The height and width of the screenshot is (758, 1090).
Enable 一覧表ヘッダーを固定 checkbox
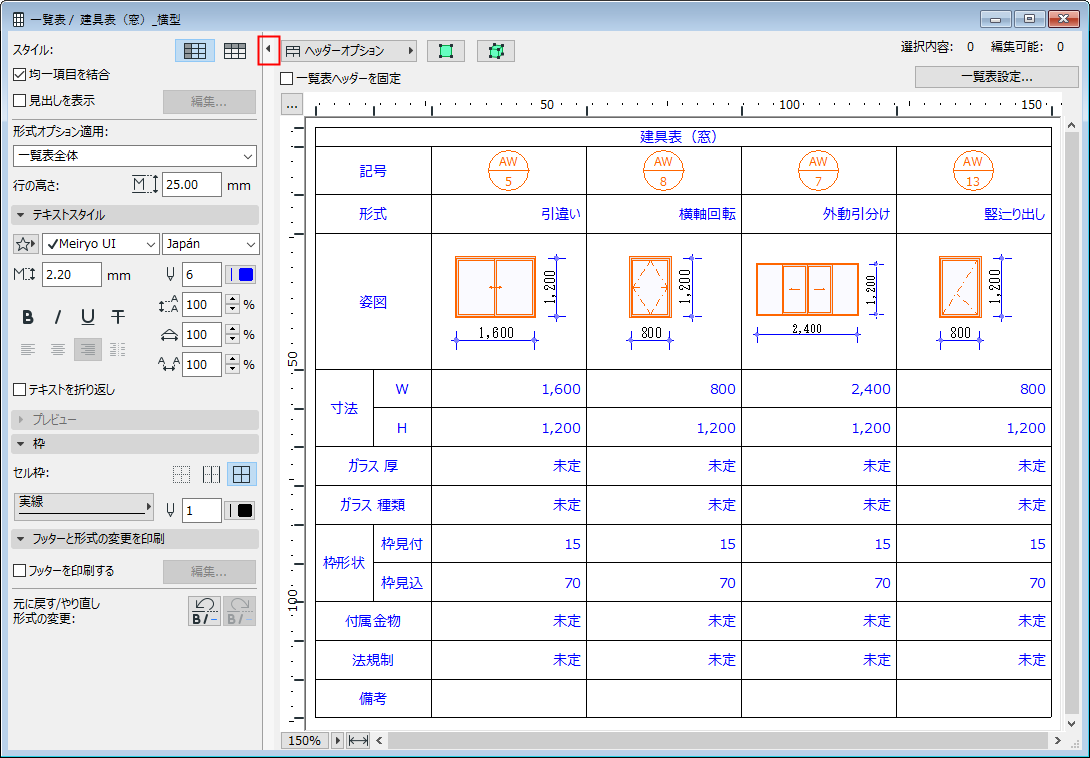[286, 79]
